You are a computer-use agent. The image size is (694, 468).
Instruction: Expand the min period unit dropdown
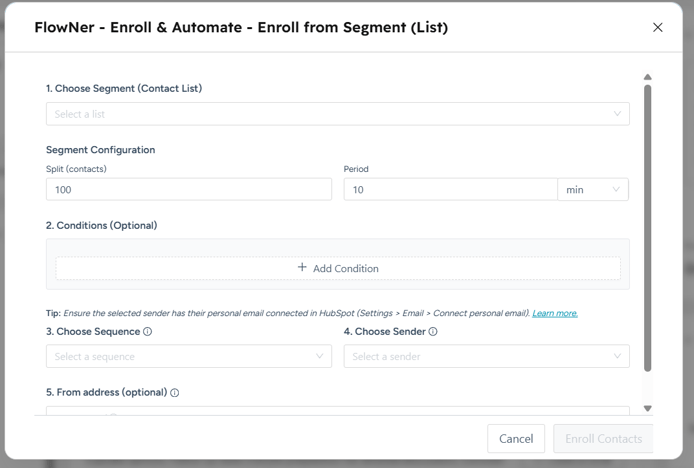click(593, 190)
